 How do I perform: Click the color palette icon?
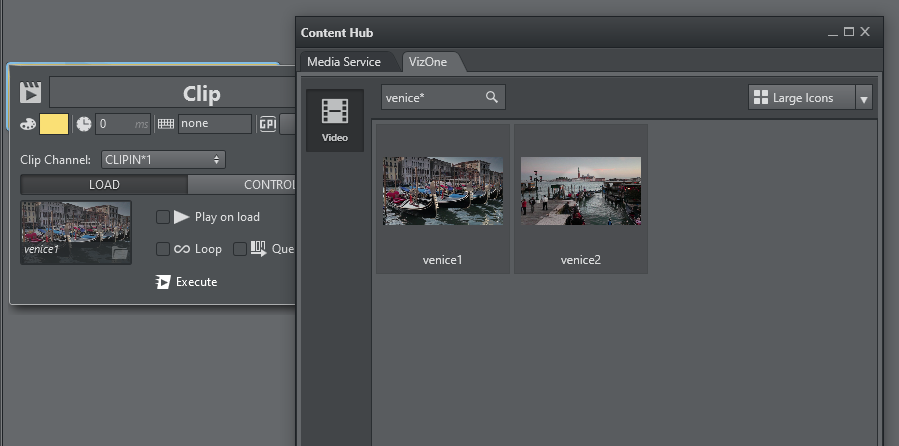pyautogui.click(x=28, y=124)
